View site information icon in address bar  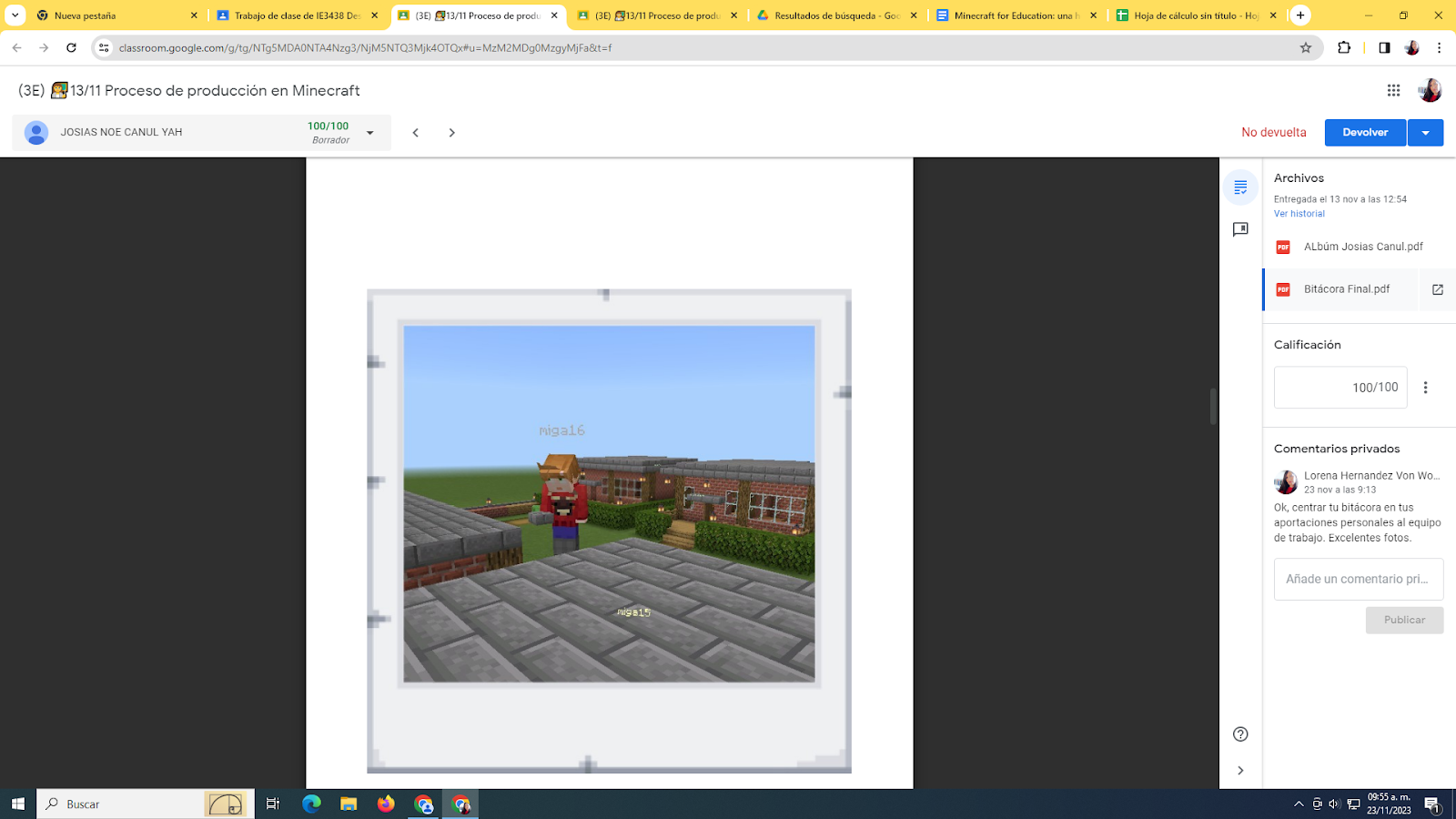(x=104, y=48)
